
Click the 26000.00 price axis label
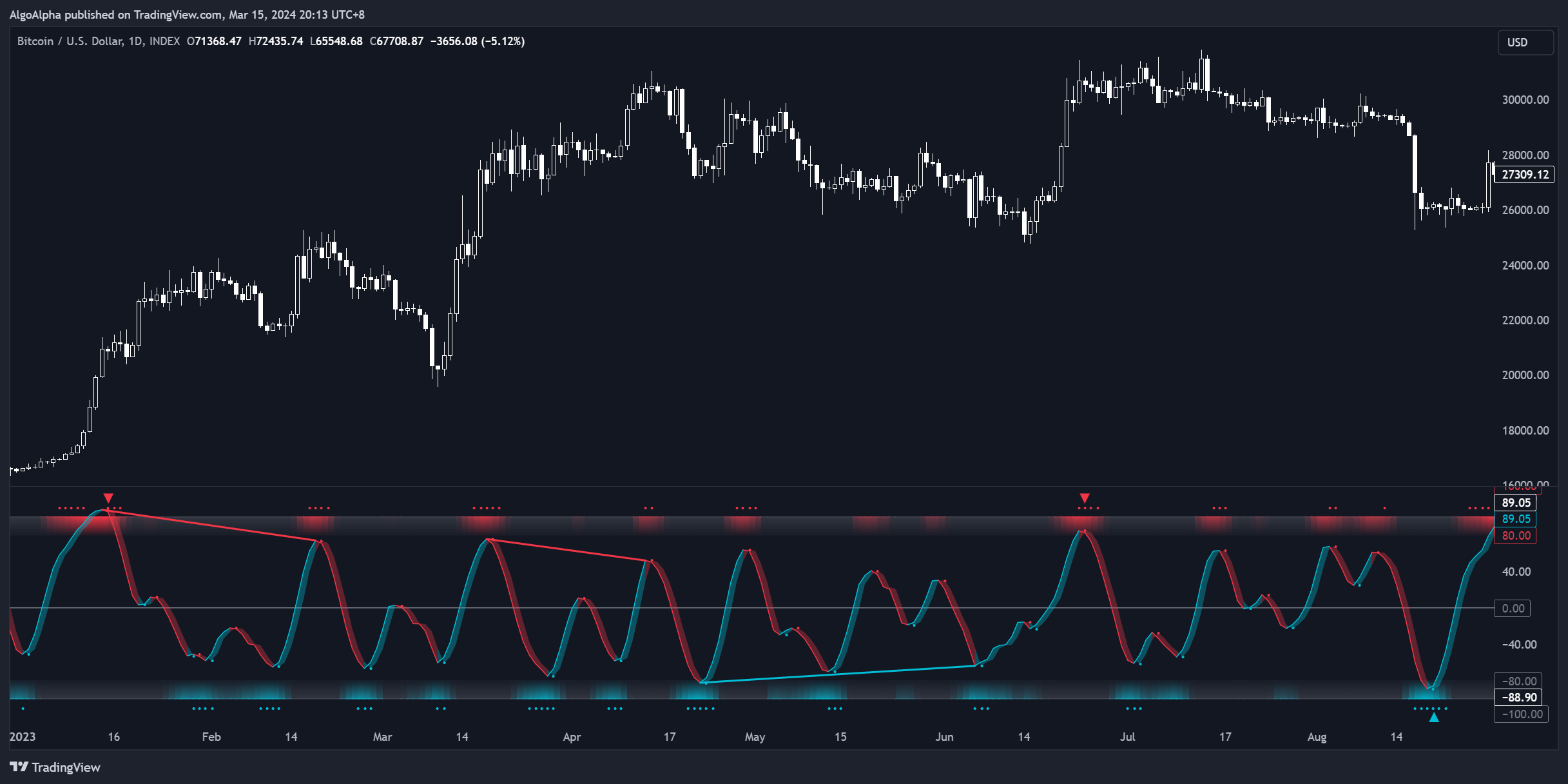(x=1525, y=210)
